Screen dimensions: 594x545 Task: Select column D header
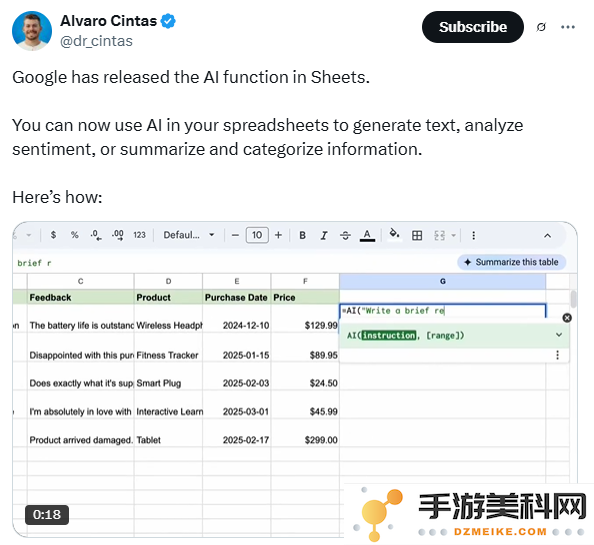pos(168,281)
